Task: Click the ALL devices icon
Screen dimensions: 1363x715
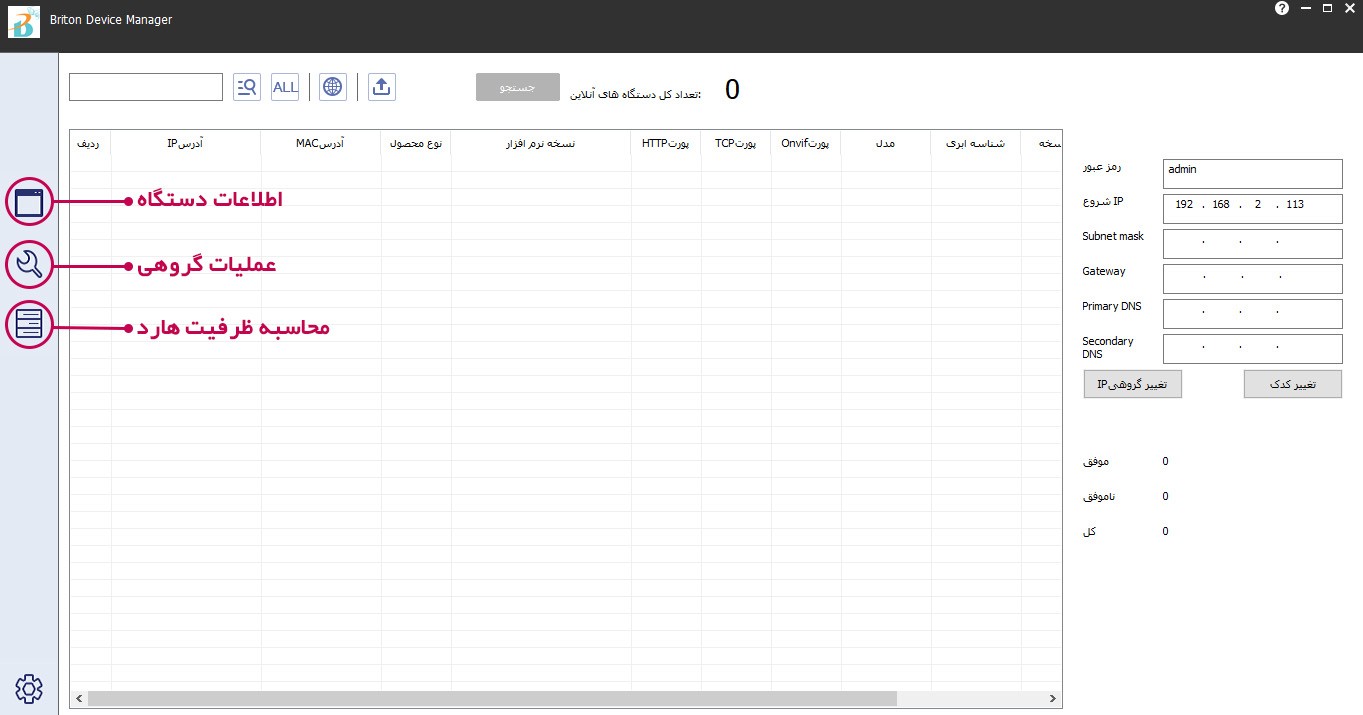Action: 285,87
